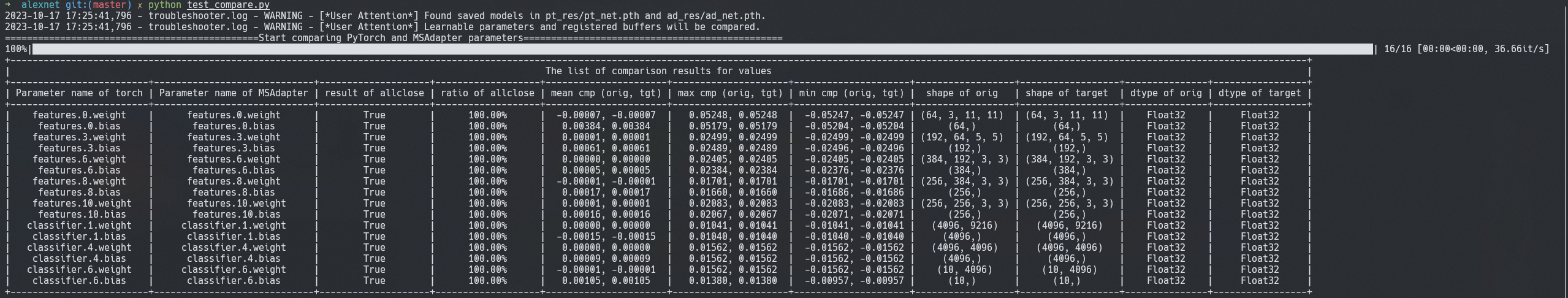1568x298 pixels.
Task: Click the 'dtype of target' column header
Action: coord(1259,93)
